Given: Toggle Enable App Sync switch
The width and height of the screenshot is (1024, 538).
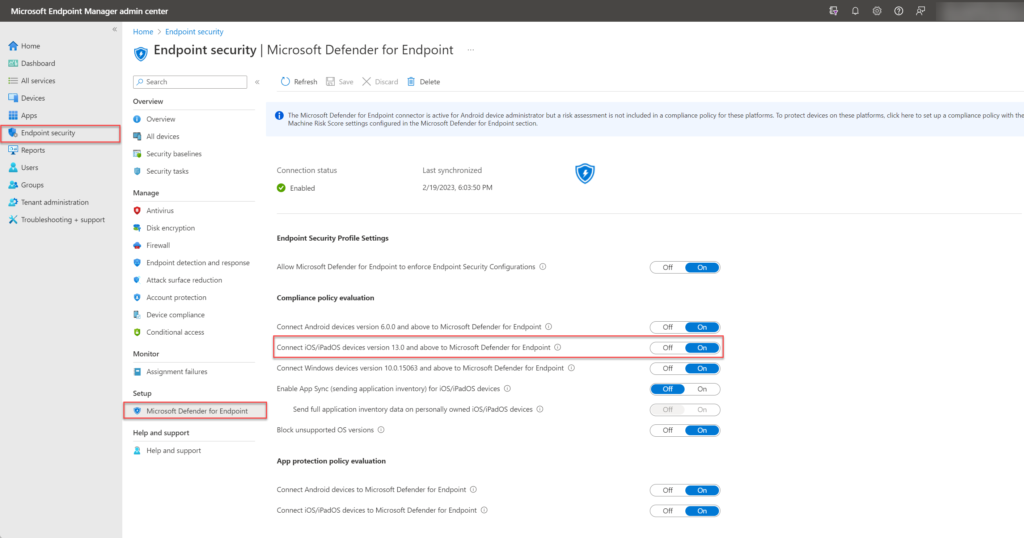Looking at the screenshot, I should [x=684, y=389].
